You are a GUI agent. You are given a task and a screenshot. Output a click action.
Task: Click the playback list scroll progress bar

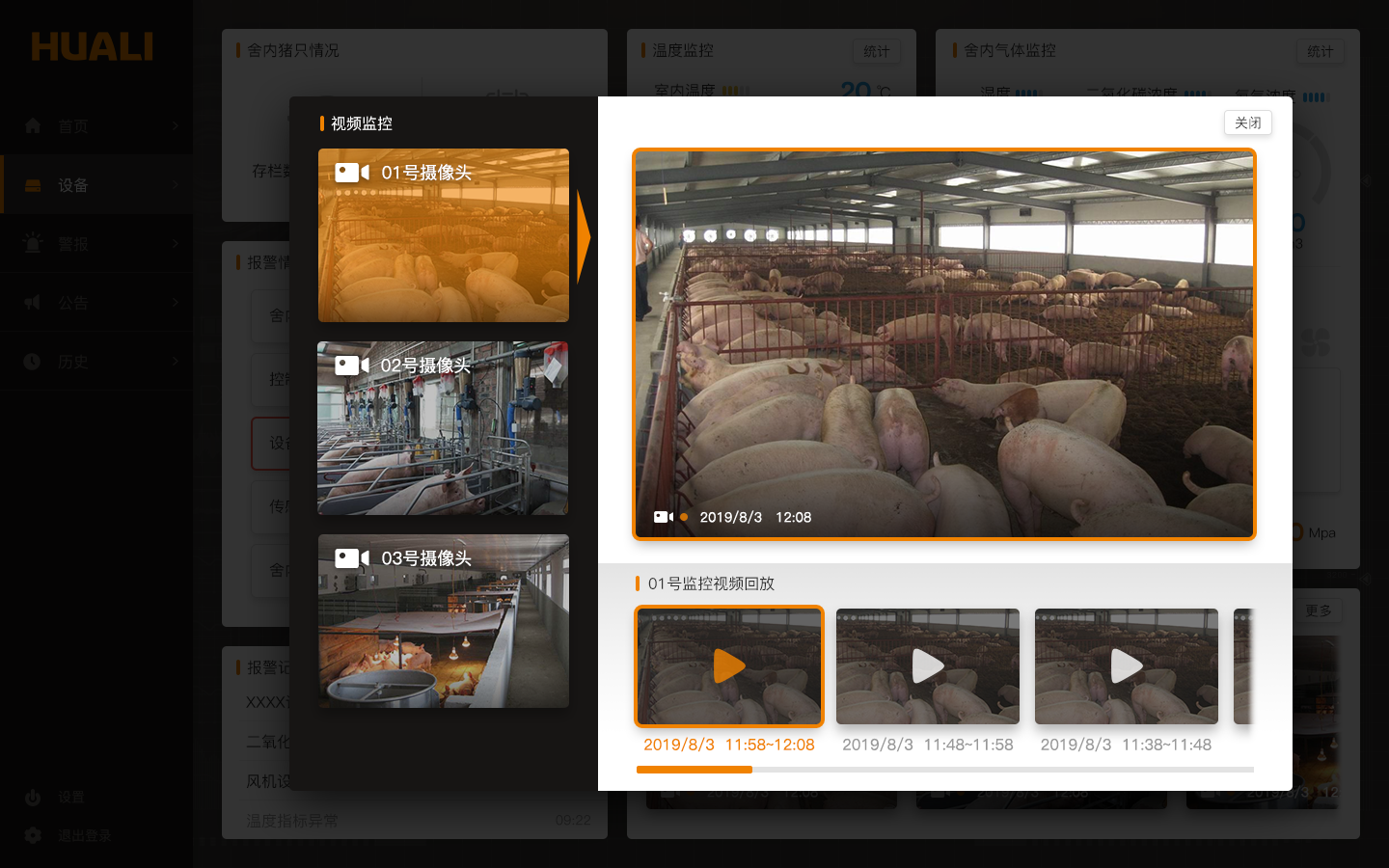[x=945, y=770]
